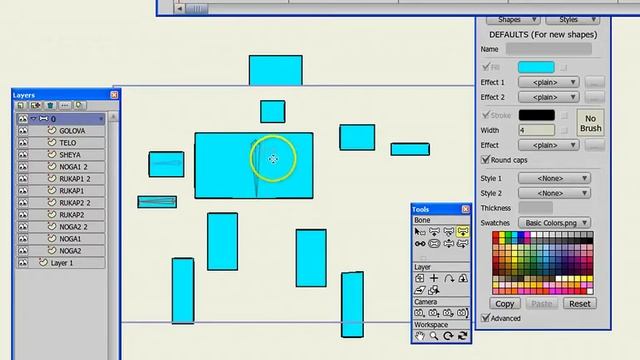Create a new layer in Layers panel
The height and width of the screenshot is (360, 640).
21,106
